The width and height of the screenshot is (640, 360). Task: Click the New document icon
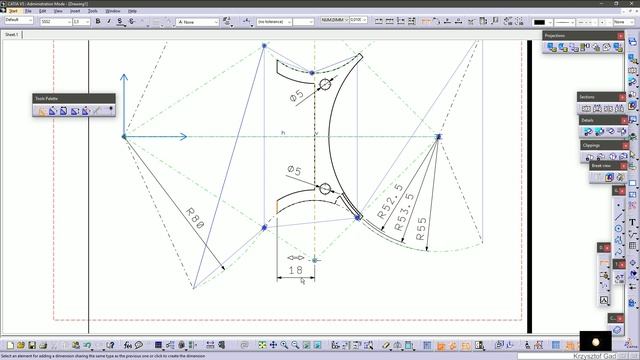click(10, 345)
